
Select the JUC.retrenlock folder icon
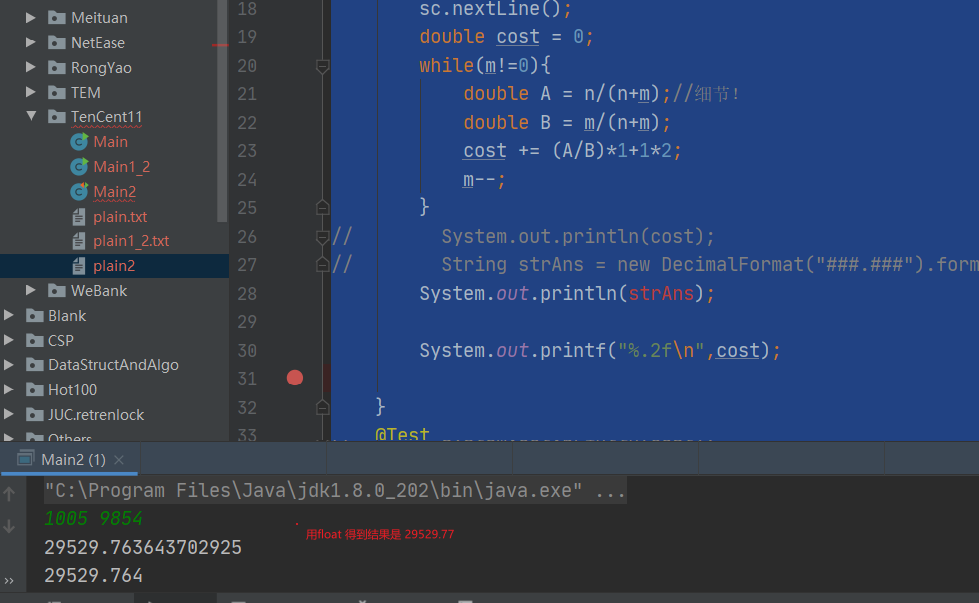tap(34, 414)
